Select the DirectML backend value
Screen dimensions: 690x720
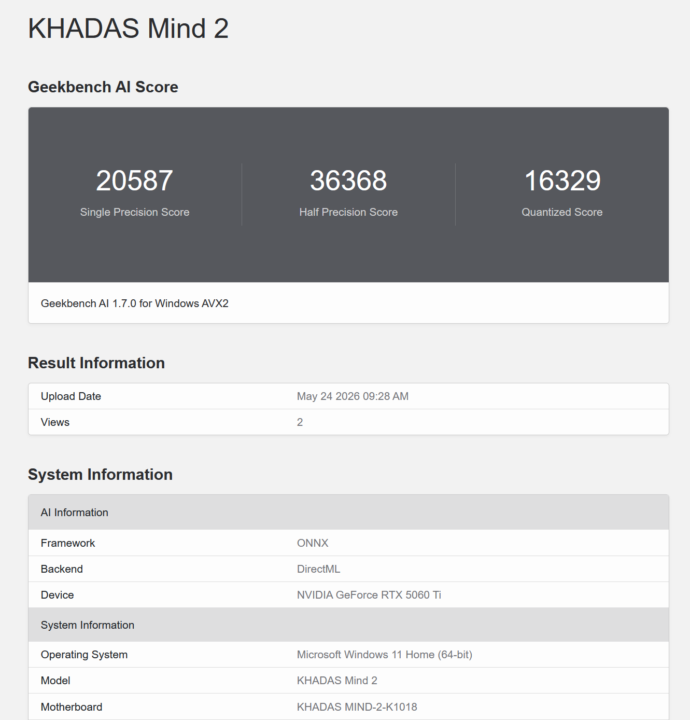319,569
